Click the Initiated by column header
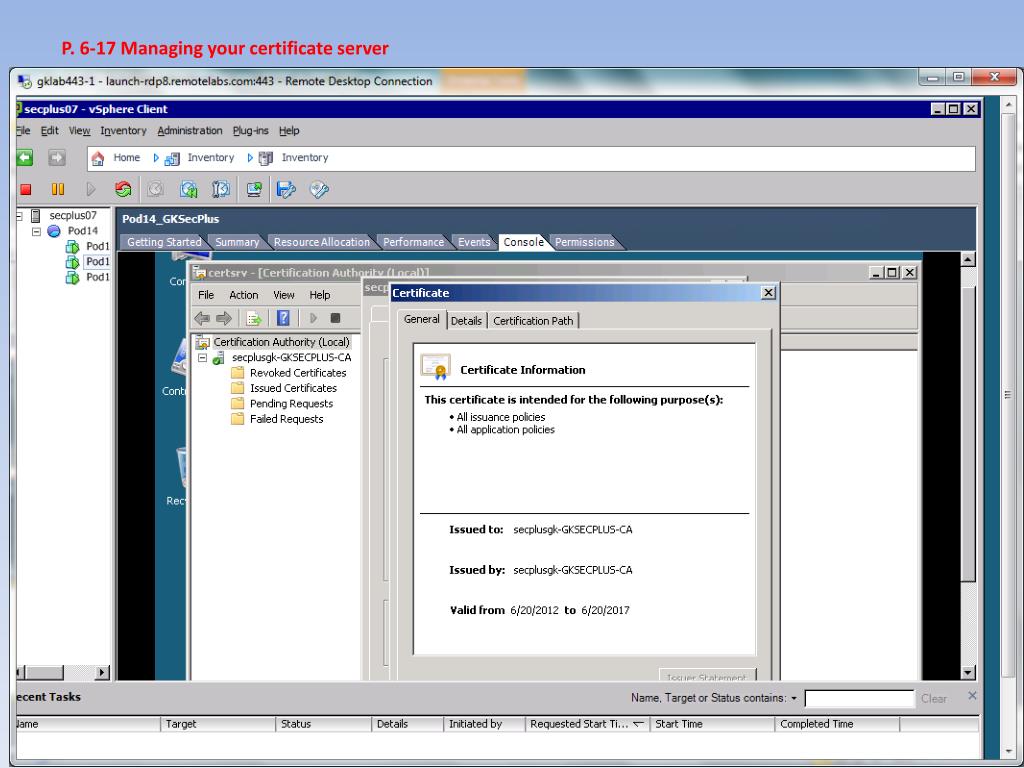1024x768 pixels. [484, 724]
